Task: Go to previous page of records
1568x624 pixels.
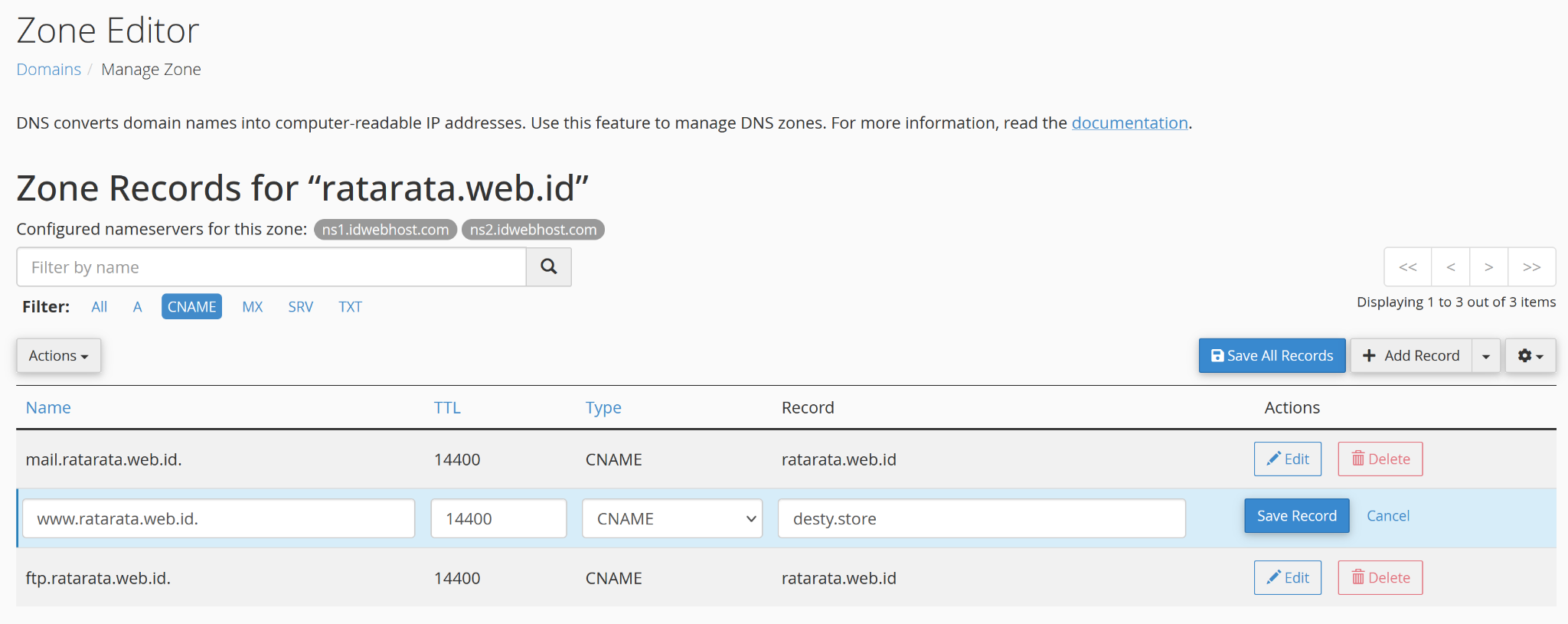Action: click(1450, 266)
